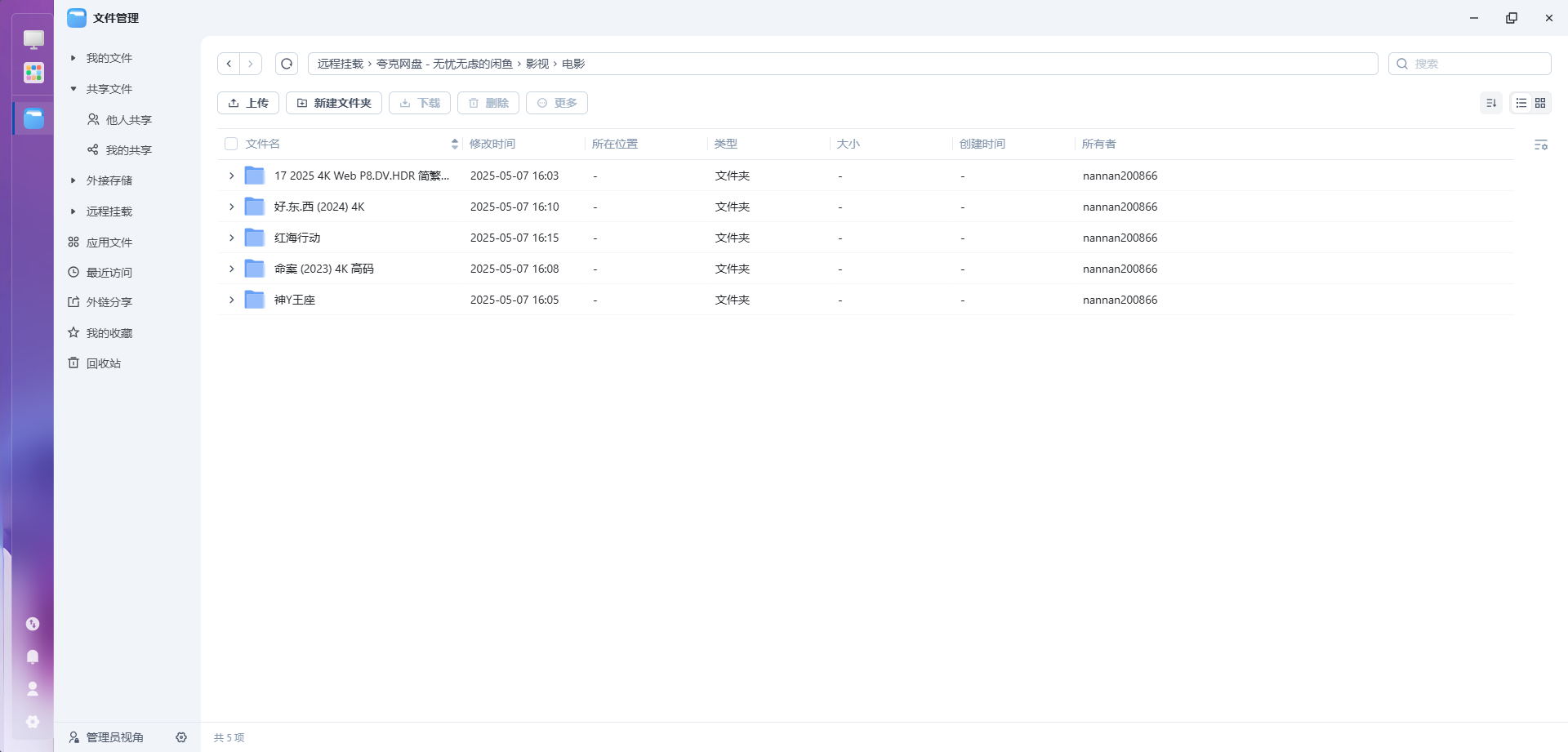Screen dimensions: 1568x752
Task: Refresh the current folder listing
Action: pyautogui.click(x=287, y=64)
